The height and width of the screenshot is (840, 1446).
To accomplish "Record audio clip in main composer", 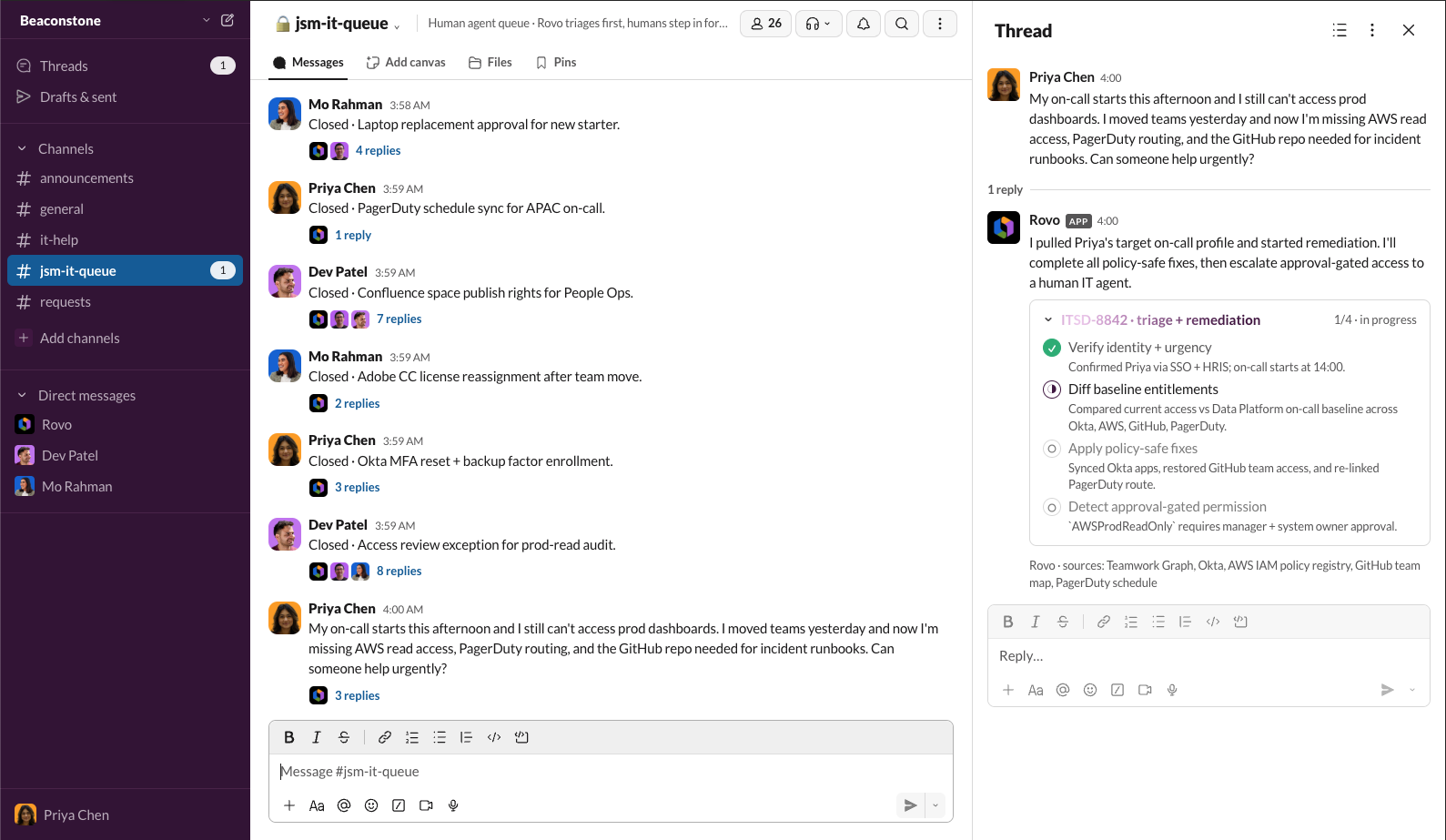I will 453,805.
